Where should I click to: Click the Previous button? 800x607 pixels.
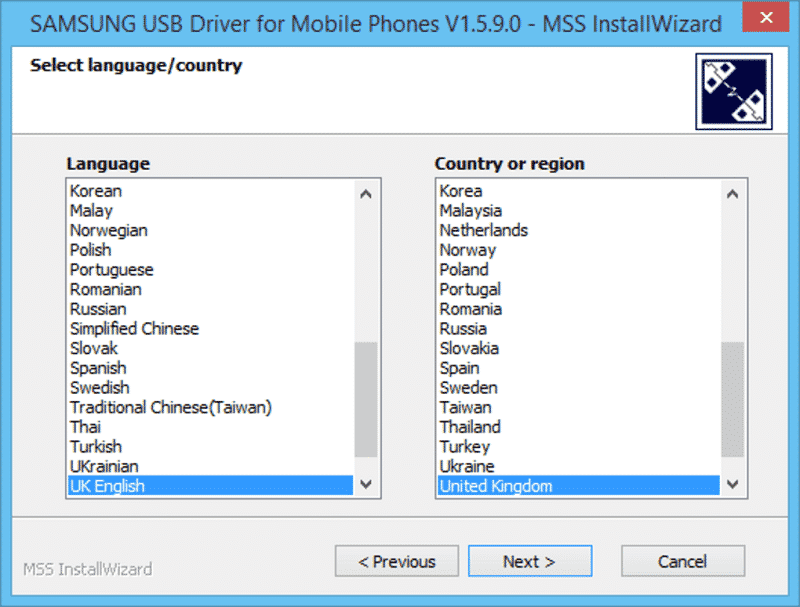396,561
